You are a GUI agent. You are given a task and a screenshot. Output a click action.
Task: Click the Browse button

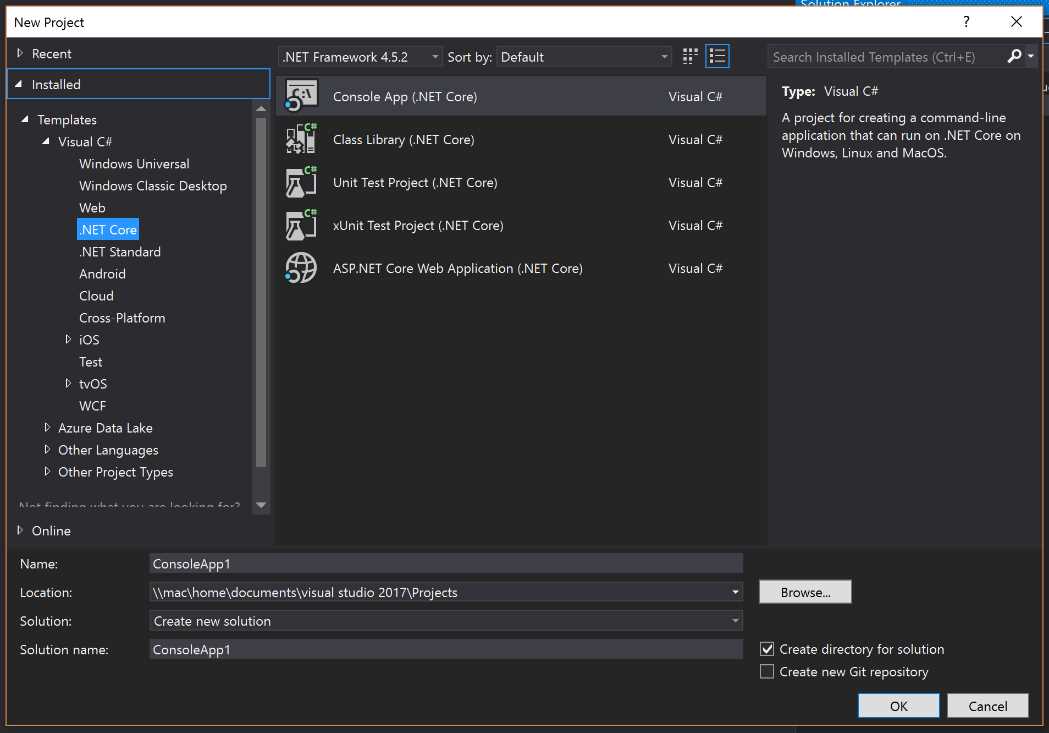(804, 591)
